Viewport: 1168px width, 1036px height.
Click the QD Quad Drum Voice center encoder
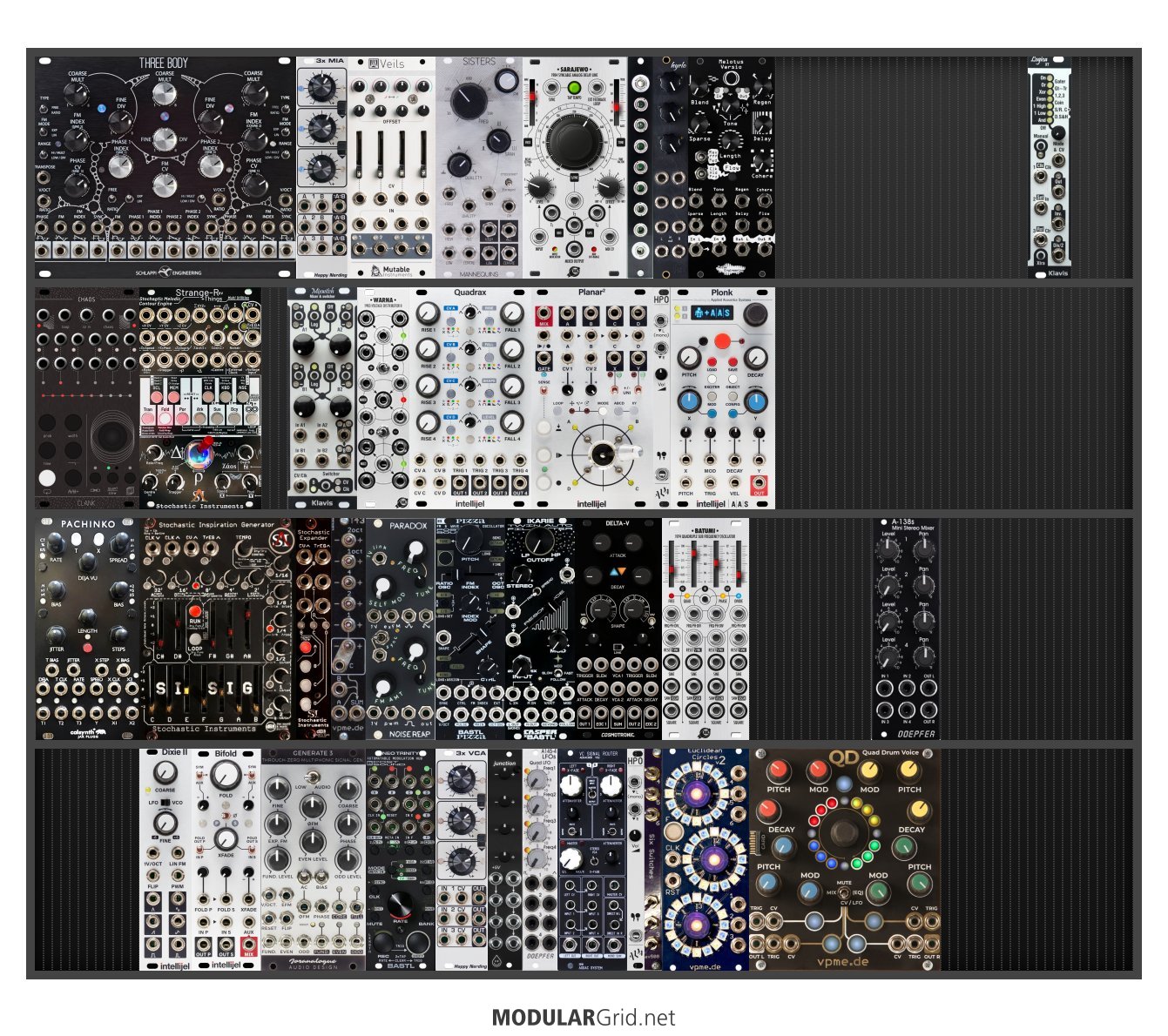(x=844, y=833)
